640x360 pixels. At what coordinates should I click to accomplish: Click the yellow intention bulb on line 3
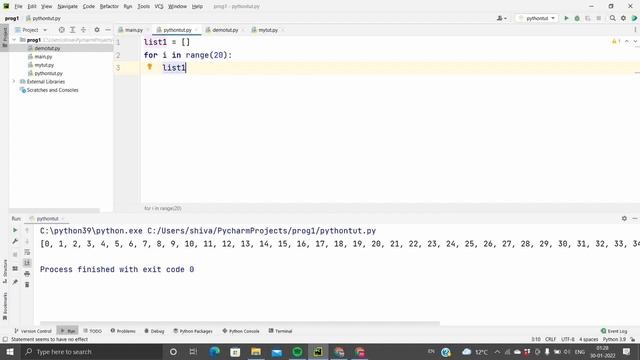pyautogui.click(x=150, y=67)
